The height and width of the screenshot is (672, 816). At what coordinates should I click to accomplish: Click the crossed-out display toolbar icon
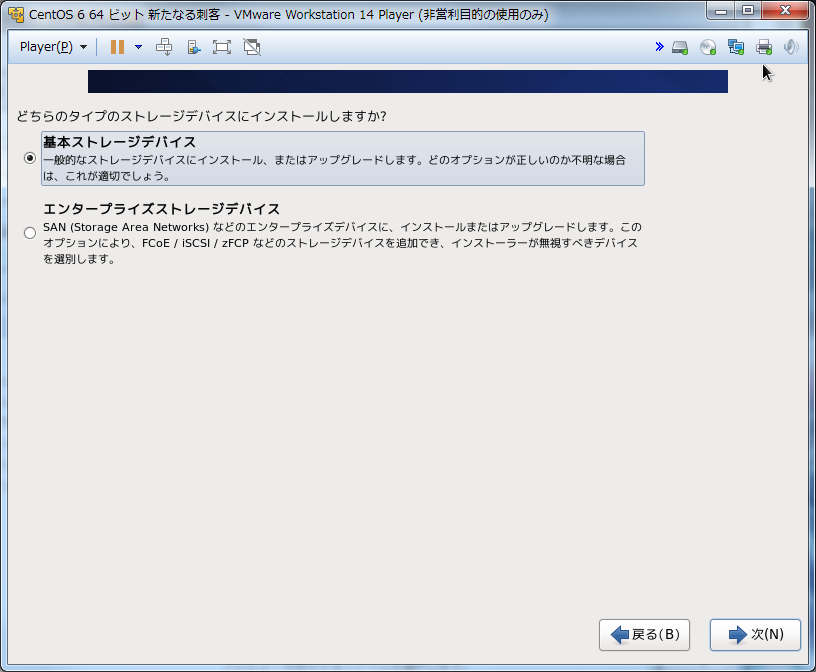pos(252,47)
